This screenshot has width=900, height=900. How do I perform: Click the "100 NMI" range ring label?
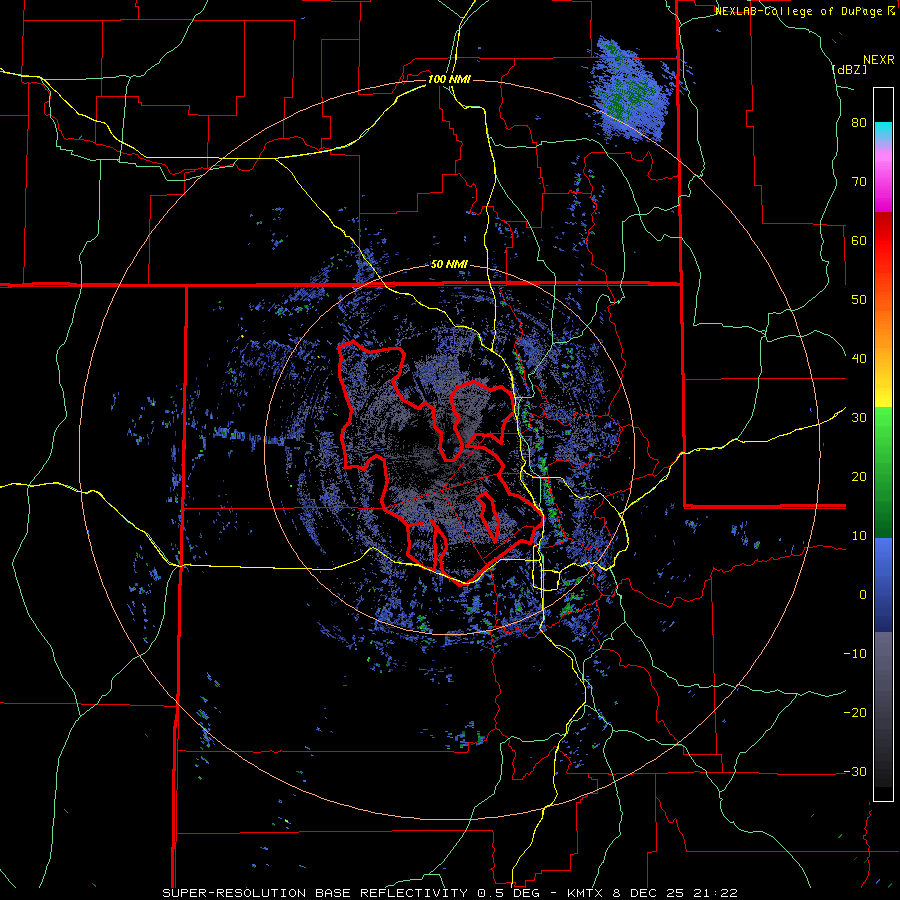coord(449,79)
